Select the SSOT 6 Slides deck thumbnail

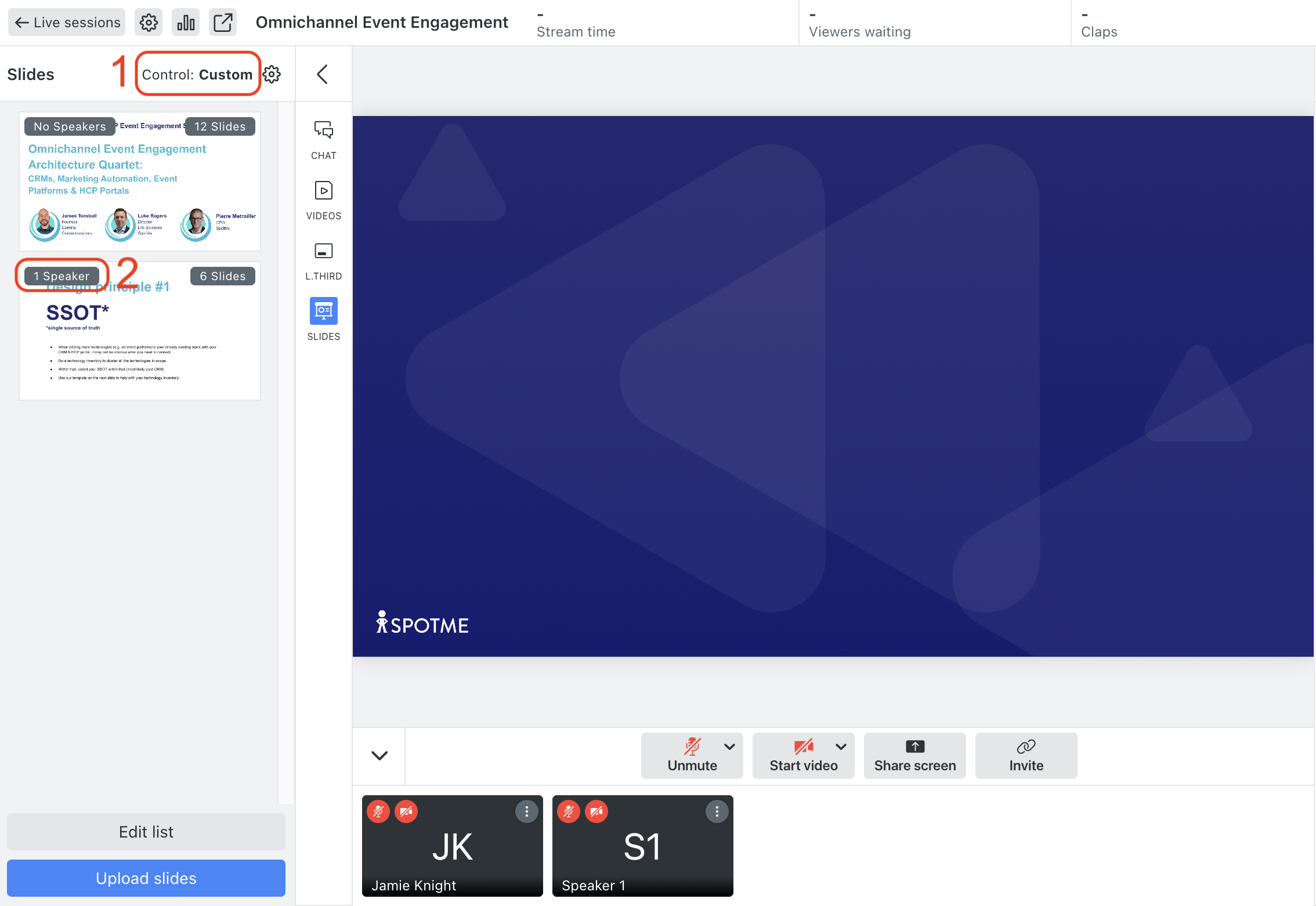(140, 331)
